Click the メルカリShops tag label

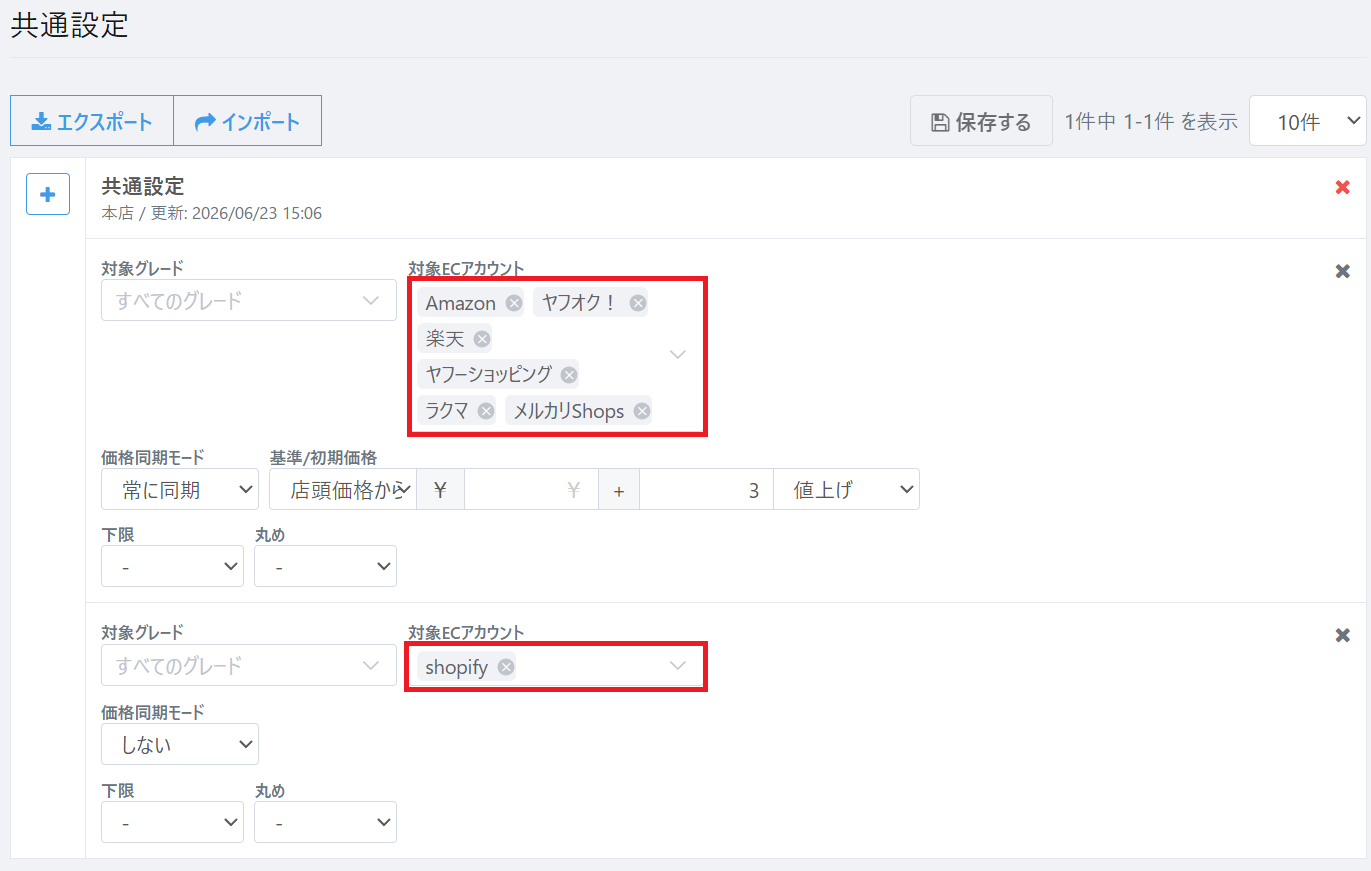[569, 411]
